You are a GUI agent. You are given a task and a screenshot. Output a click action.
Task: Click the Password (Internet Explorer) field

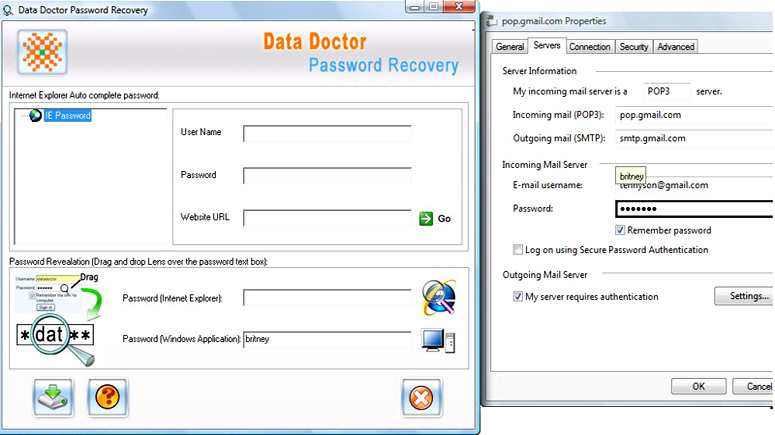[x=327, y=298]
